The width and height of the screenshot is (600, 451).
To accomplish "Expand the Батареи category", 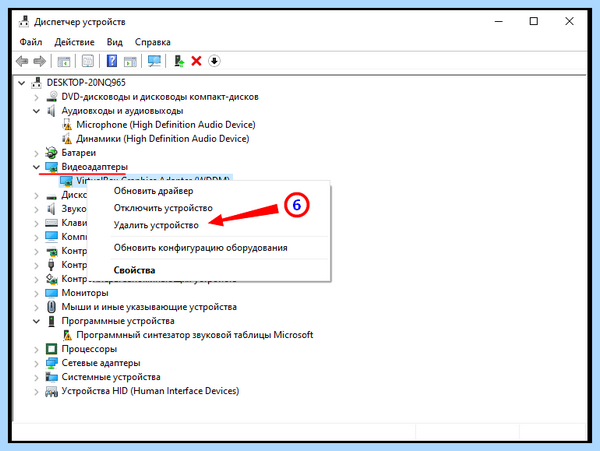I will pyautogui.click(x=36, y=154).
